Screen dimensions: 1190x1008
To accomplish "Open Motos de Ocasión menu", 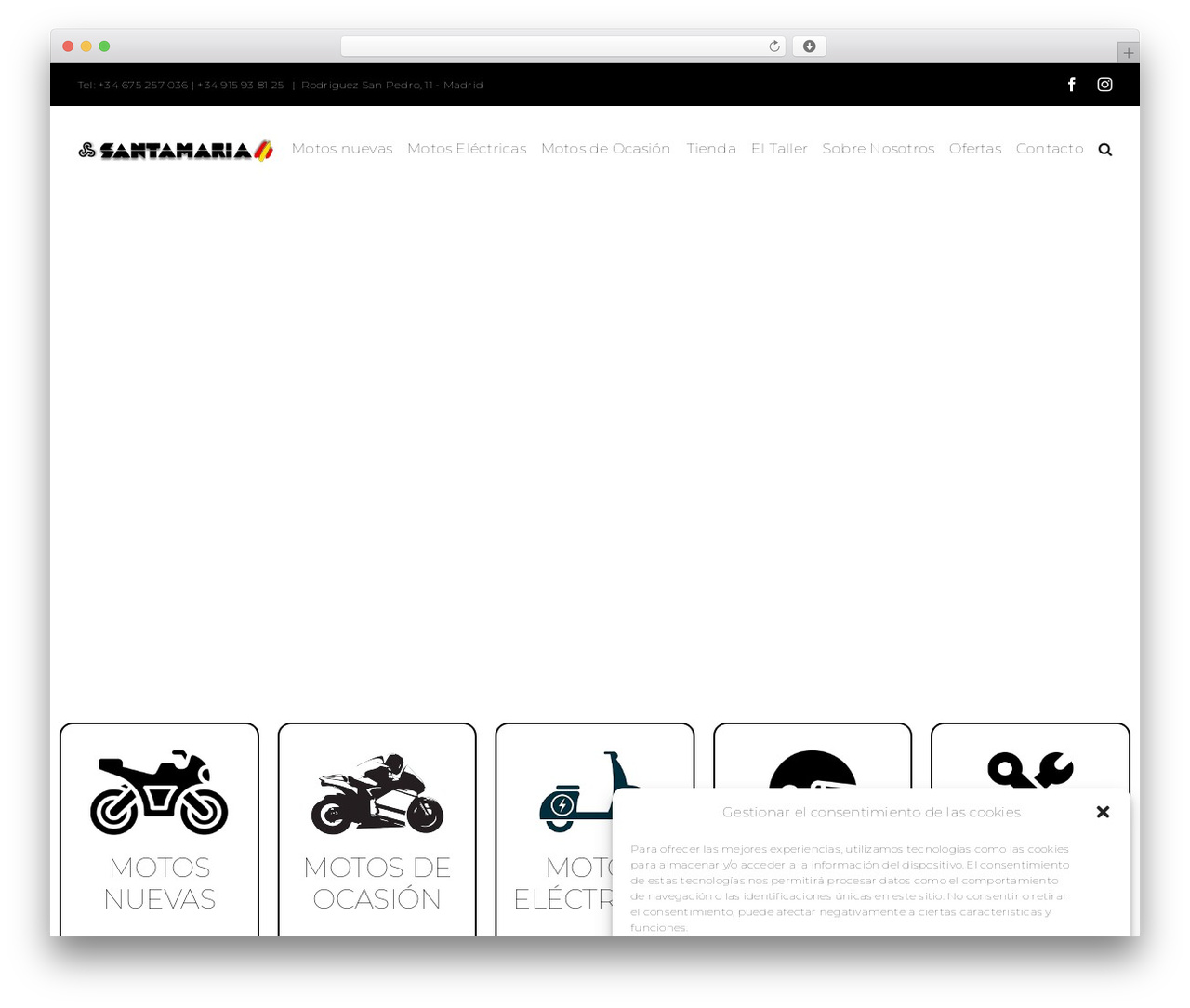I will pyautogui.click(x=605, y=149).
